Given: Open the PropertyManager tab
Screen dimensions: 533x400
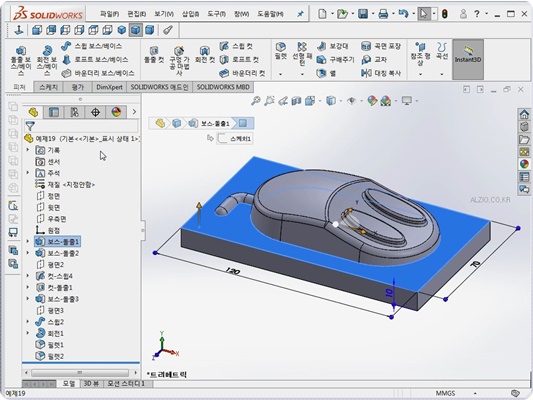Looking at the screenshot, I should coord(54,112).
